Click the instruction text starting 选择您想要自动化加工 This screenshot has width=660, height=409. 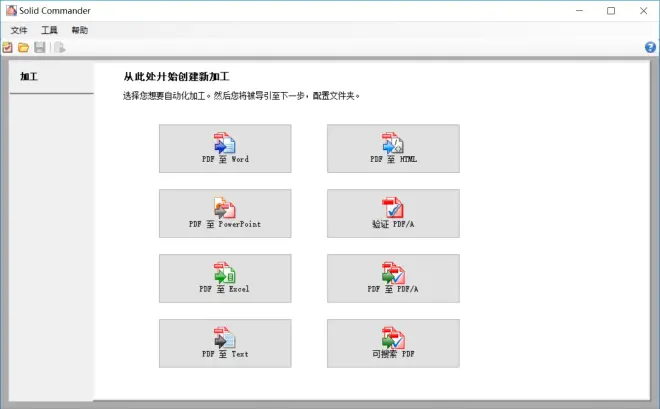click(x=242, y=96)
